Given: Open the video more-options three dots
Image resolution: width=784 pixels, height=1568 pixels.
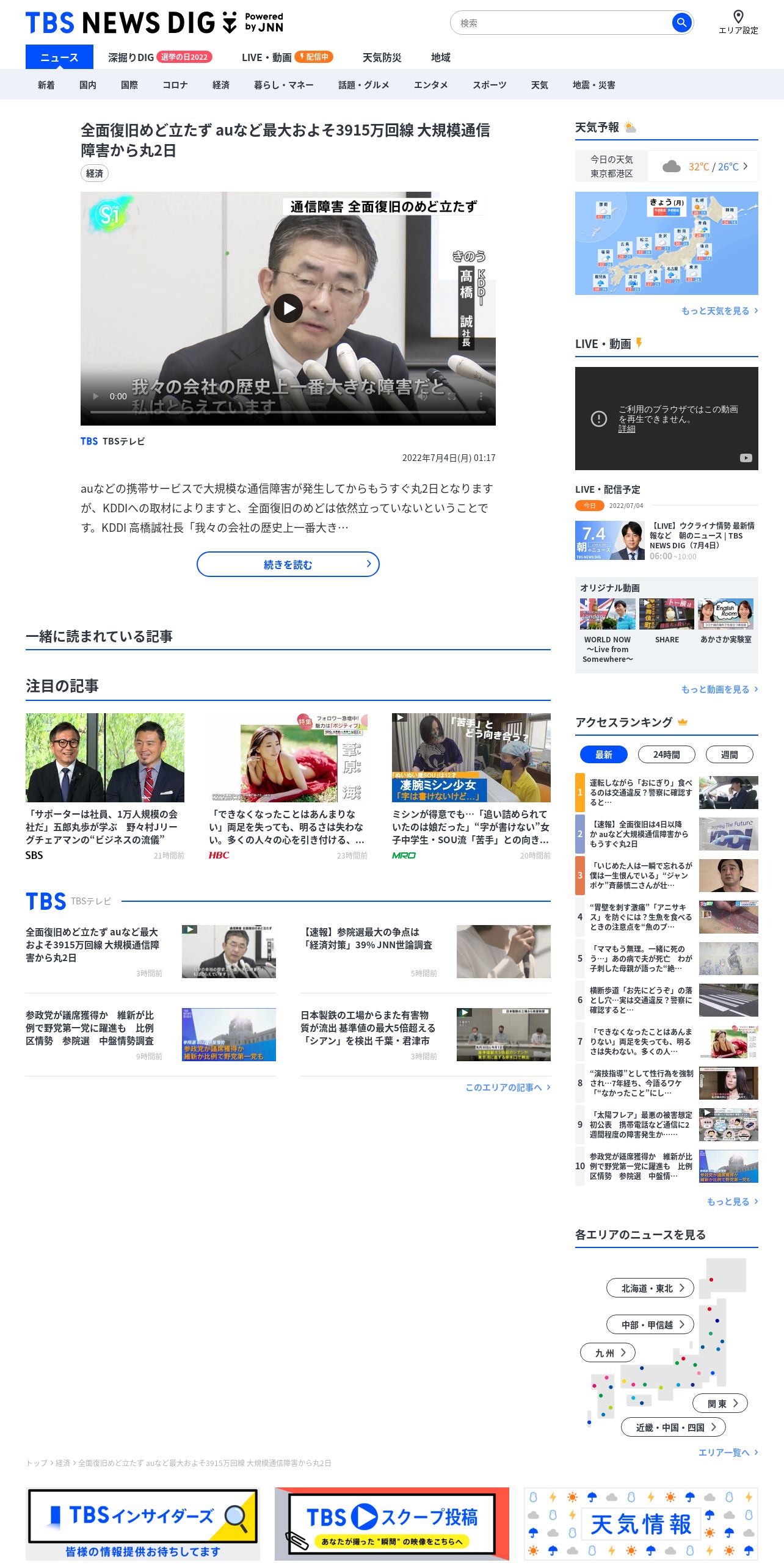Looking at the screenshot, I should 481,396.
